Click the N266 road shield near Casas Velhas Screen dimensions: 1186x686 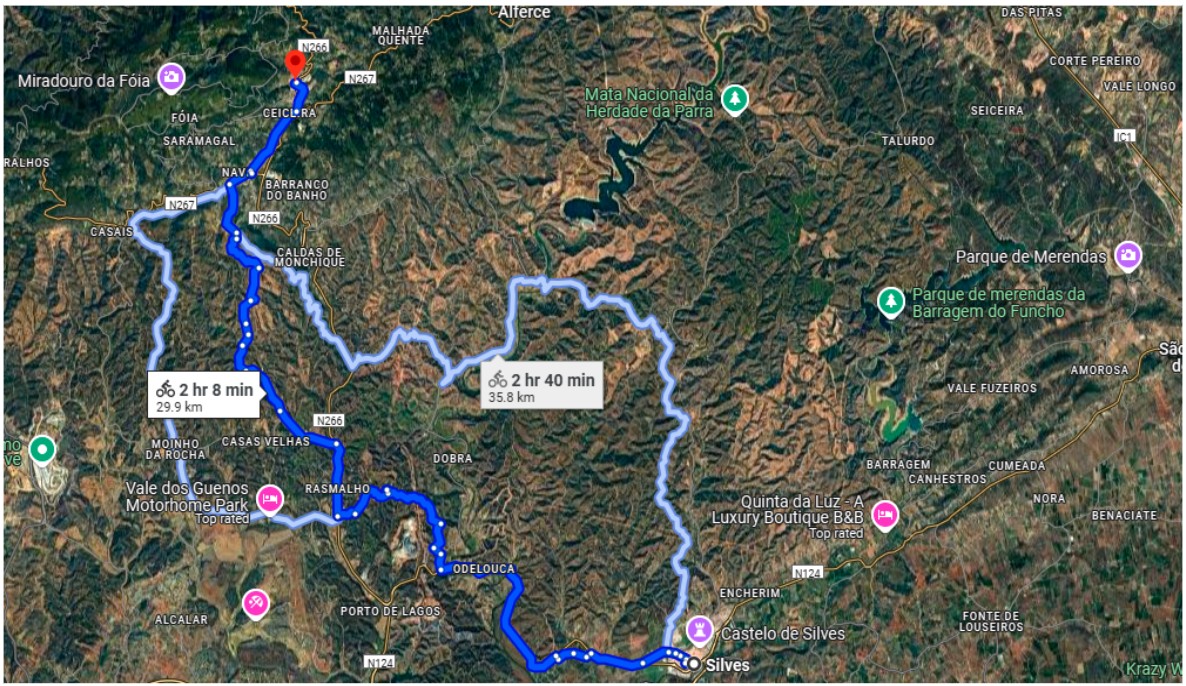click(x=329, y=421)
